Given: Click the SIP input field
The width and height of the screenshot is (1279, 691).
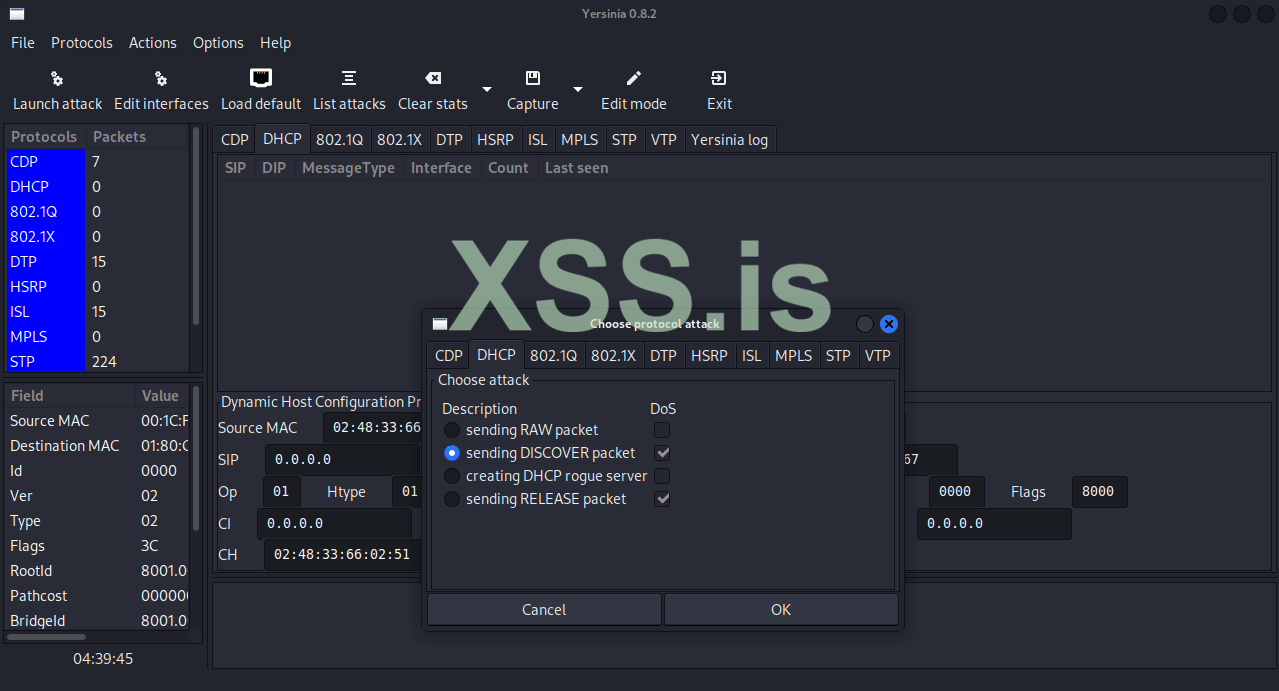Looking at the screenshot, I should click(x=343, y=460).
